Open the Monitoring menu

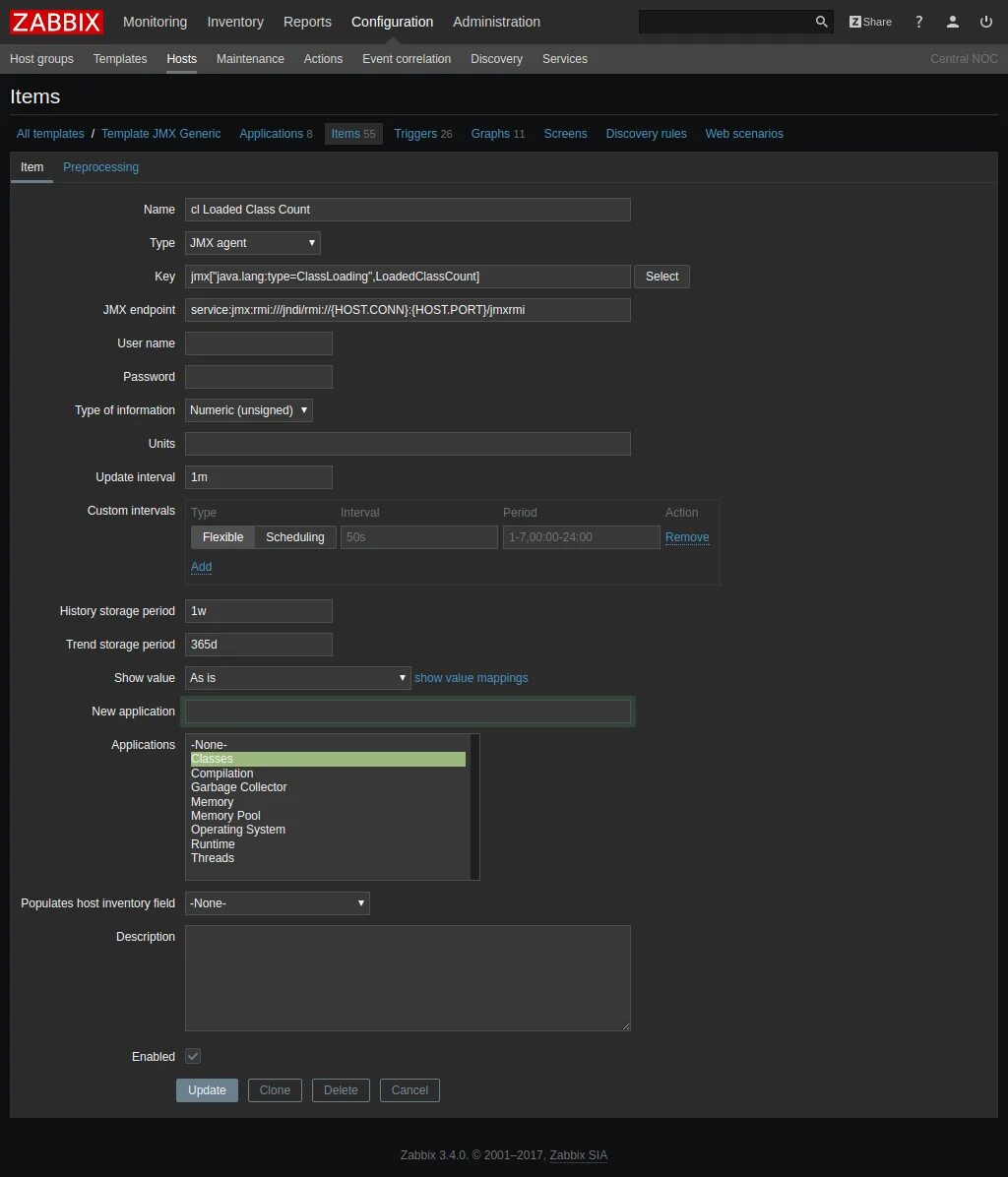[x=155, y=22]
